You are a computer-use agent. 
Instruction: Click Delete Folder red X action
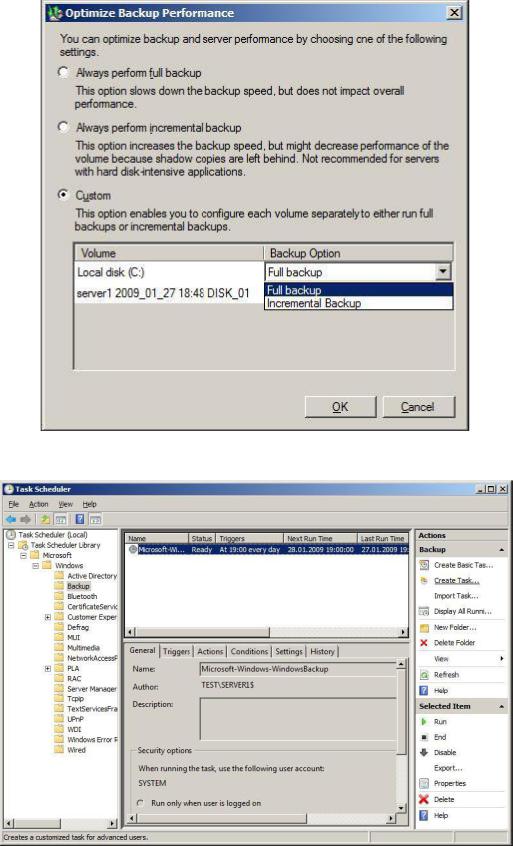coord(424,643)
